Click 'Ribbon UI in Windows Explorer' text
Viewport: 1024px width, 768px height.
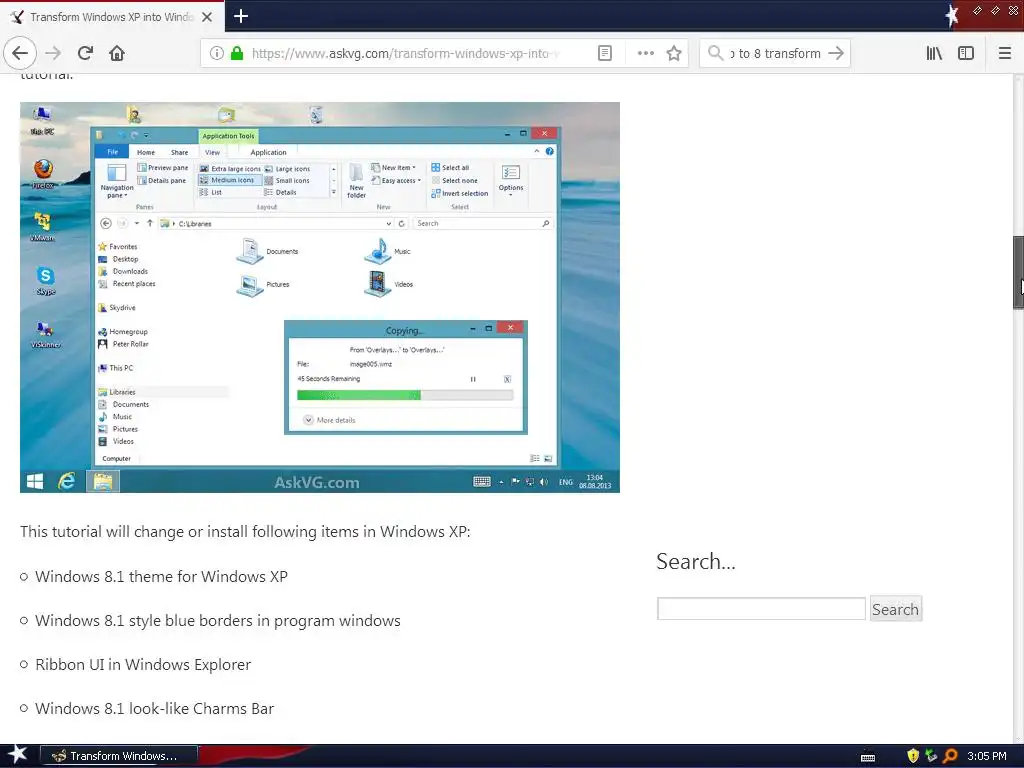pyautogui.click(x=143, y=665)
